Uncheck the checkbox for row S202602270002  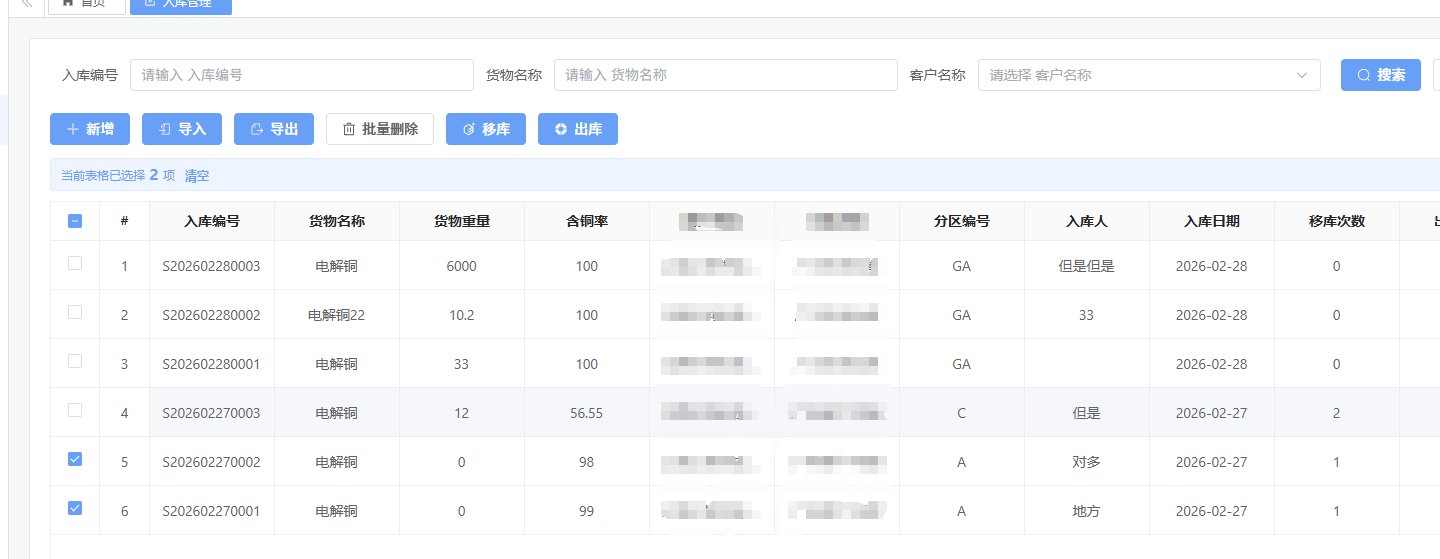75,460
